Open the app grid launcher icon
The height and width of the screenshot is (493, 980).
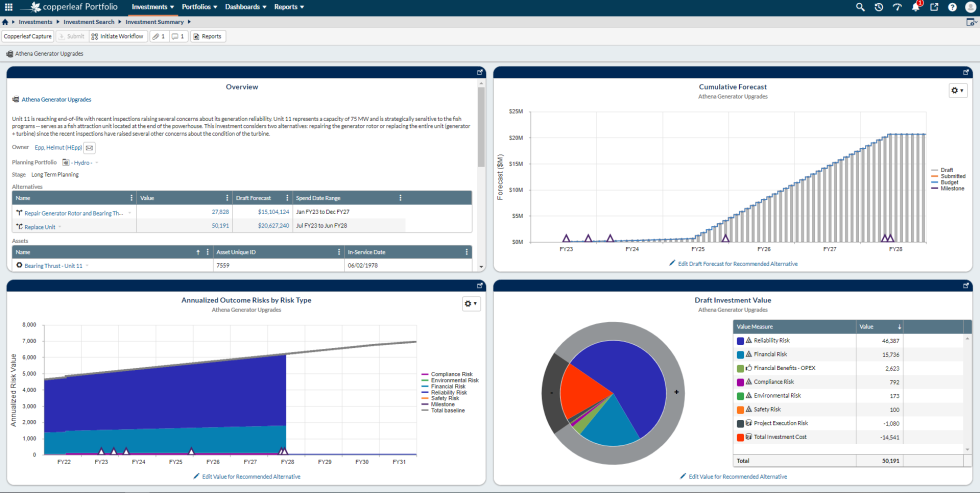click(x=9, y=7)
